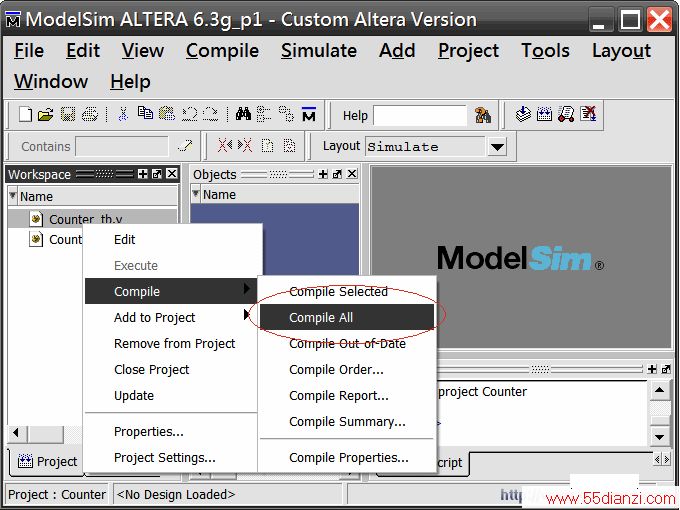Click the Objects pane undock icon
This screenshot has width=680, height=510.
tap(337, 174)
